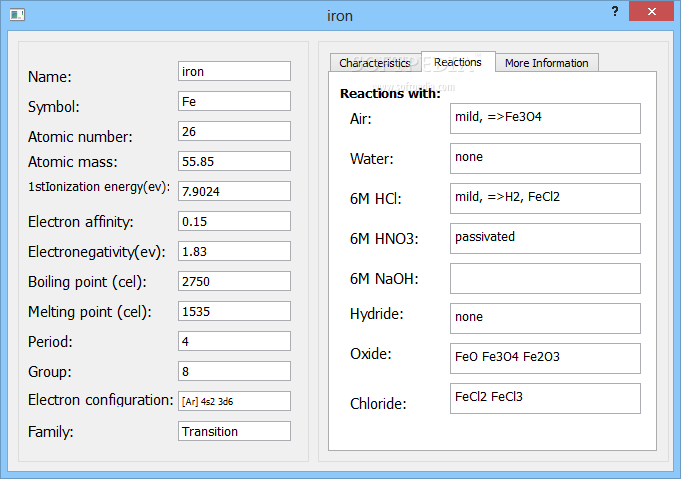
Task: Click the Period field showing 4
Action: tap(234, 341)
